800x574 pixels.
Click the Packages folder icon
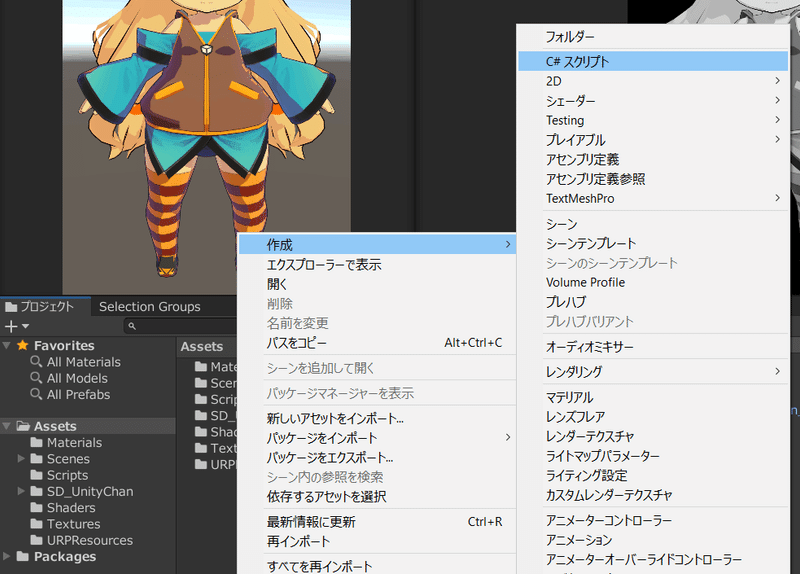pos(22,556)
